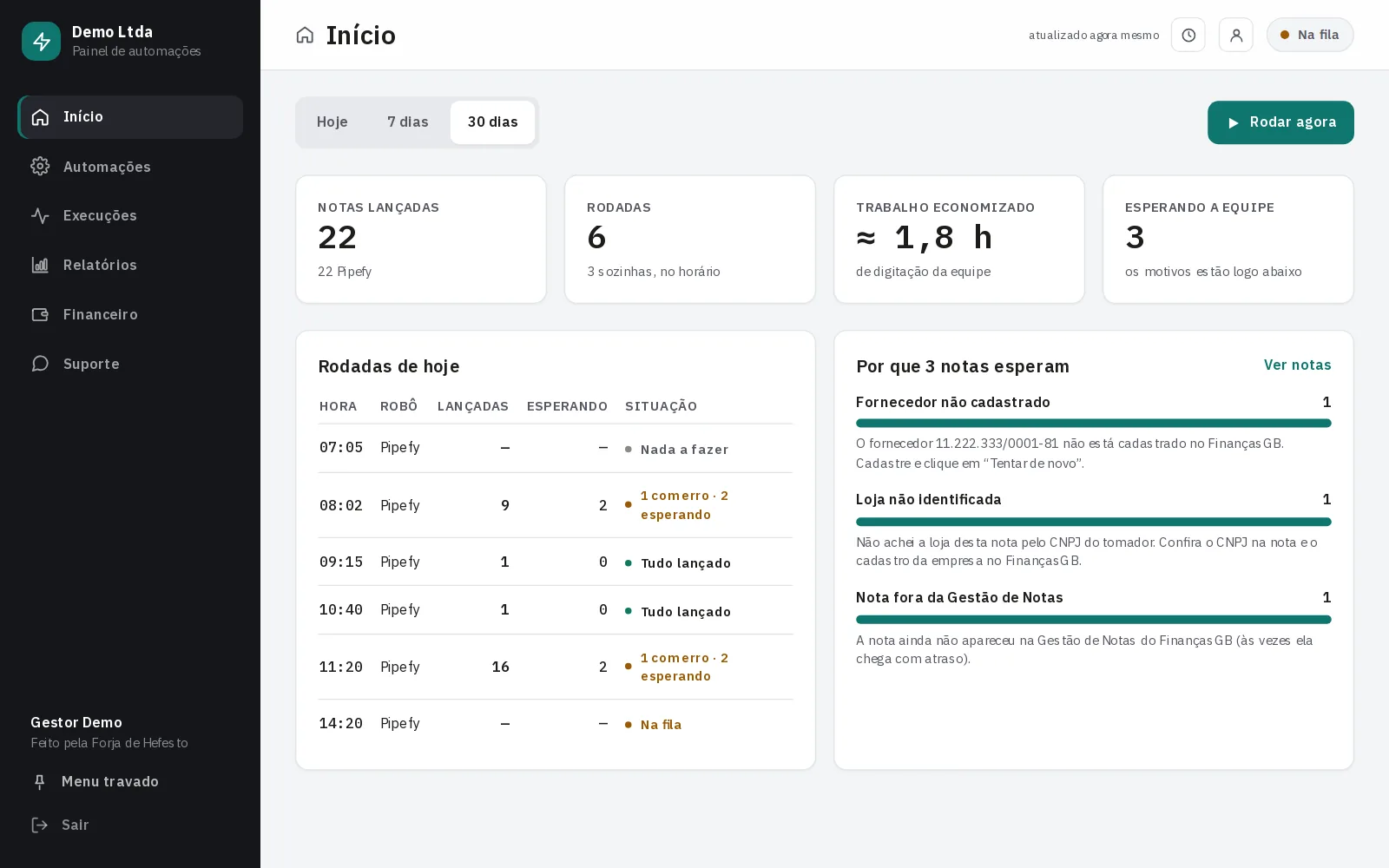Click the home icon next to page title

[305, 35]
